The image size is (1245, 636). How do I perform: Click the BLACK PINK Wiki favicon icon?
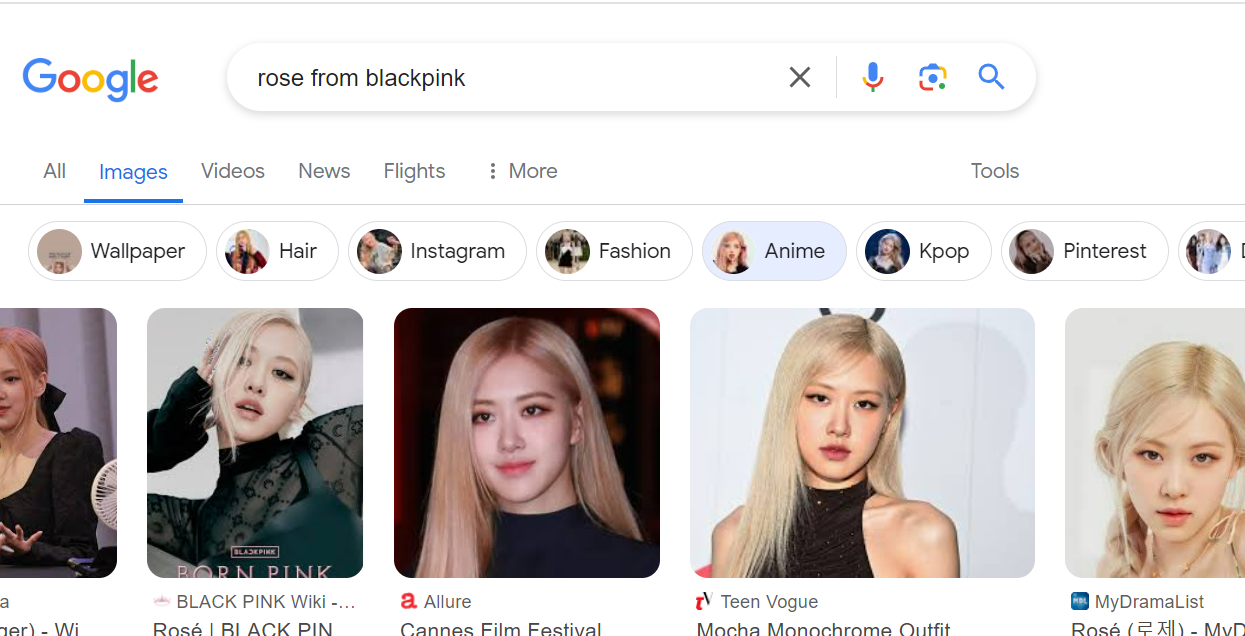tap(161, 602)
